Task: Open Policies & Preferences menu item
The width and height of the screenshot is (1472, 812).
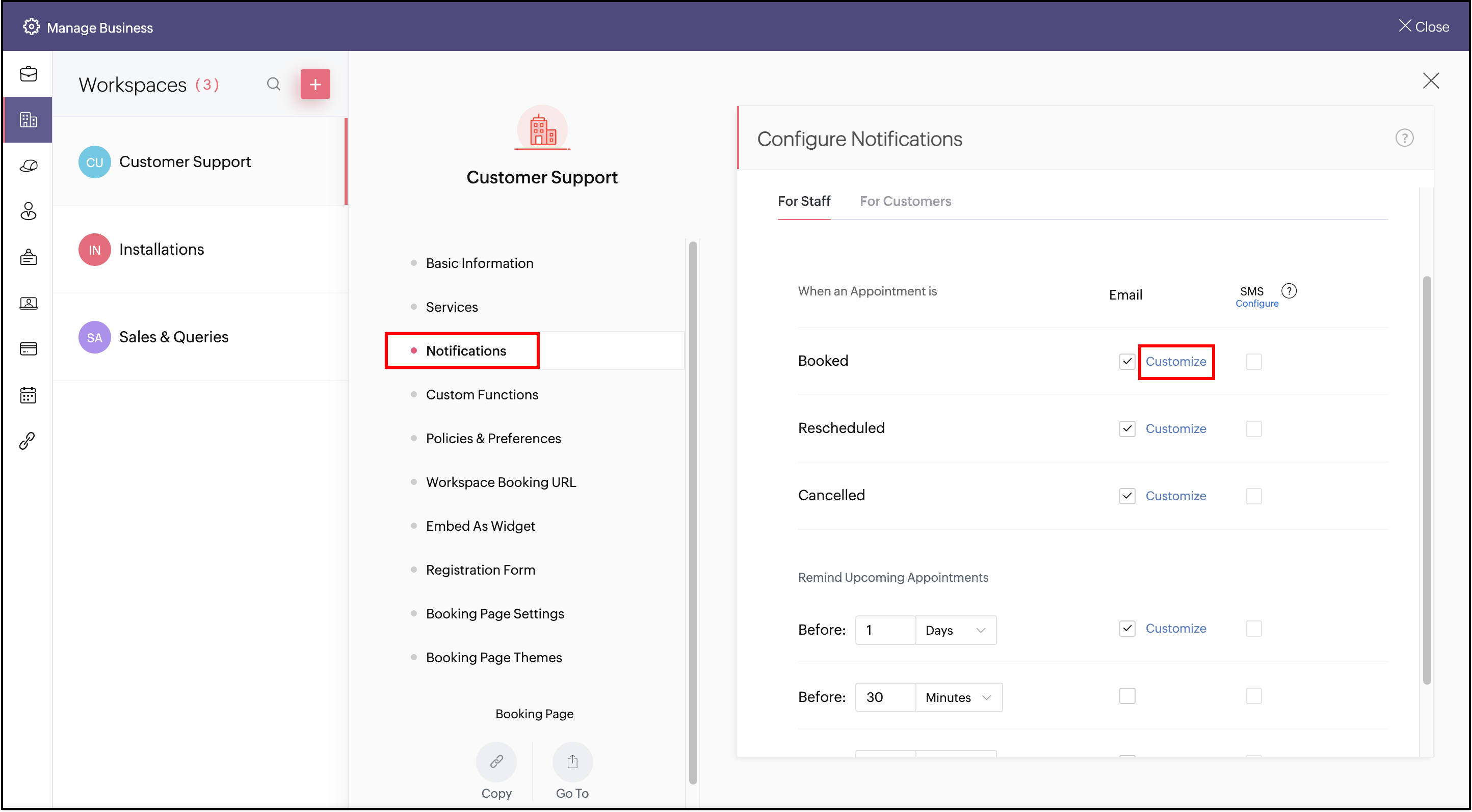Action: [x=493, y=439]
